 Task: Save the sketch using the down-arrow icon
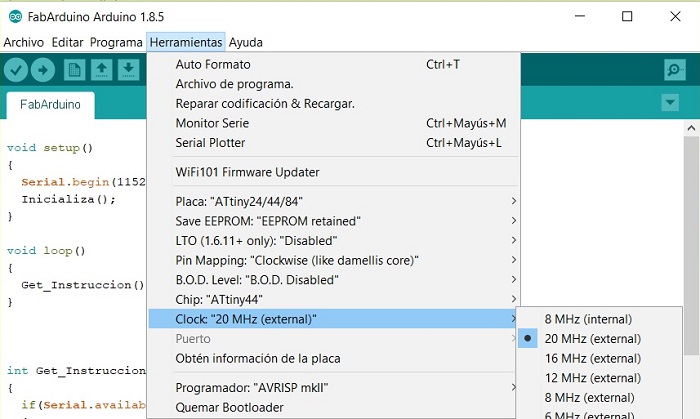(129, 70)
